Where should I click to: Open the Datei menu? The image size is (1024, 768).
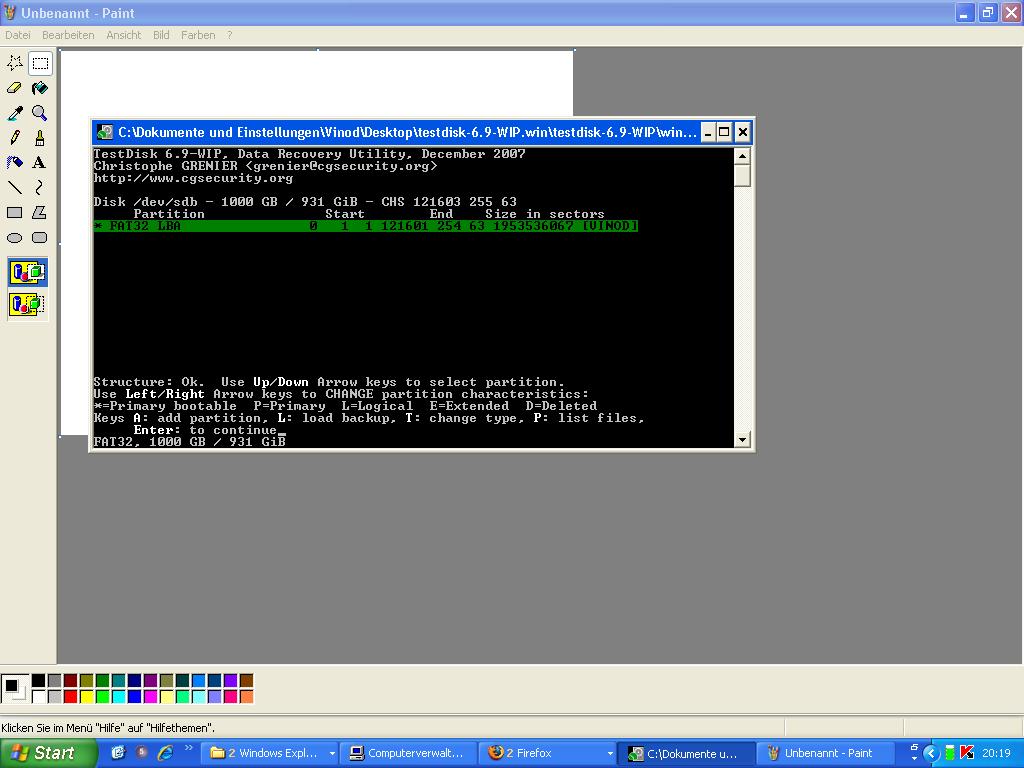pos(18,35)
